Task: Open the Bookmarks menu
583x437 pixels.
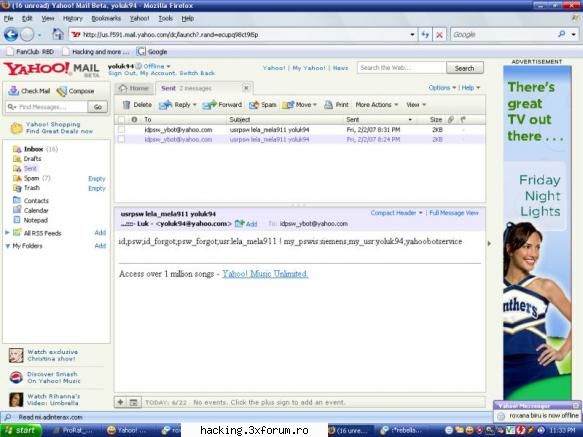Action: point(106,18)
